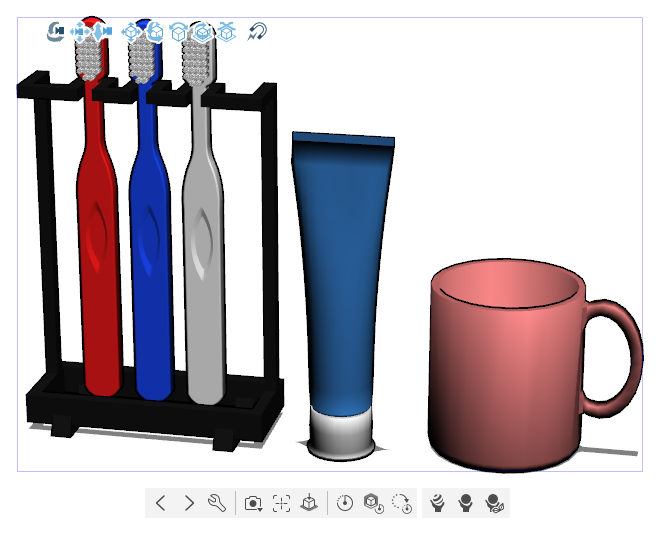Select the hand holding striped sphere icon
The height and width of the screenshot is (534, 660).
point(438,503)
